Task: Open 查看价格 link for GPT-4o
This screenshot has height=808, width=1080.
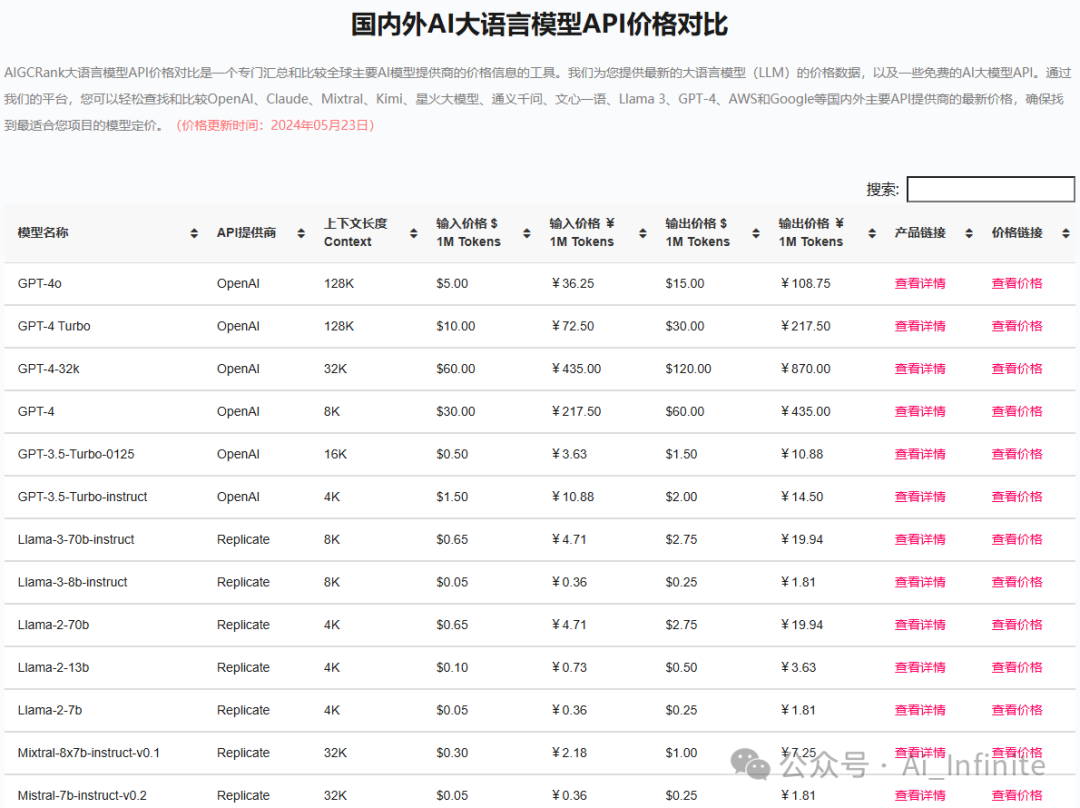Action: click(1017, 283)
